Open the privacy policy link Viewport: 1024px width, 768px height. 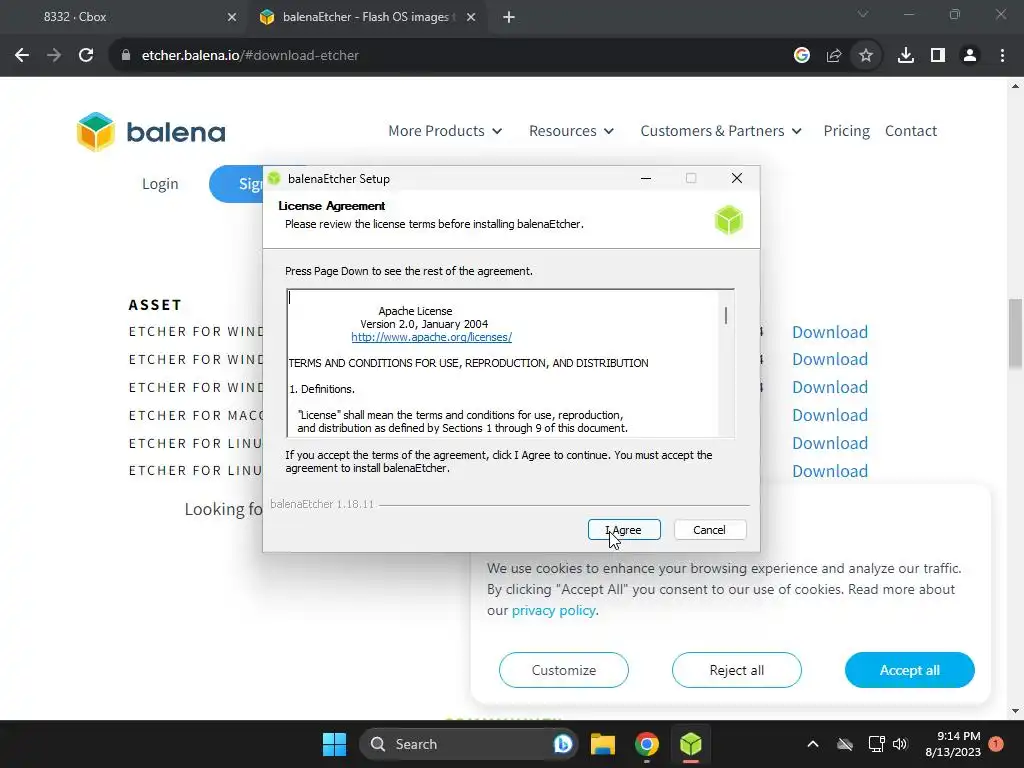pyautogui.click(x=553, y=611)
